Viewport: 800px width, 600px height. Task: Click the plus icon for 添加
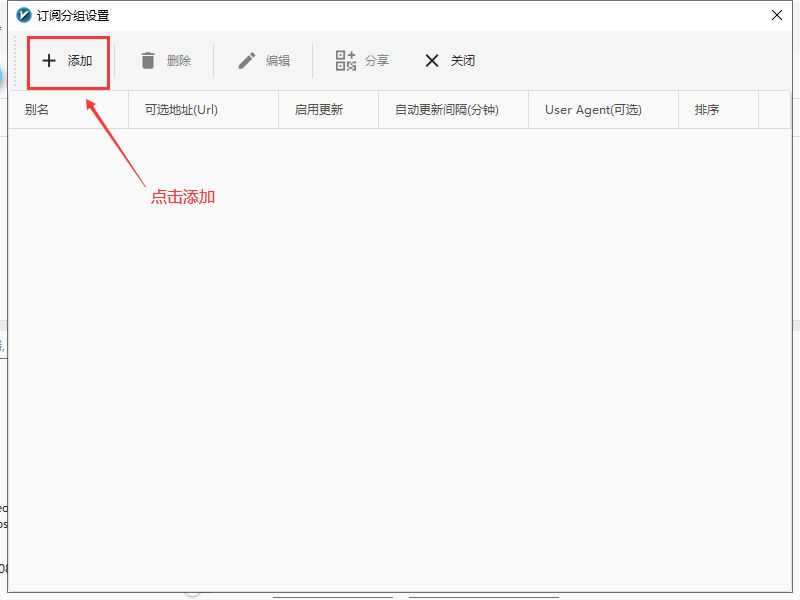49,61
